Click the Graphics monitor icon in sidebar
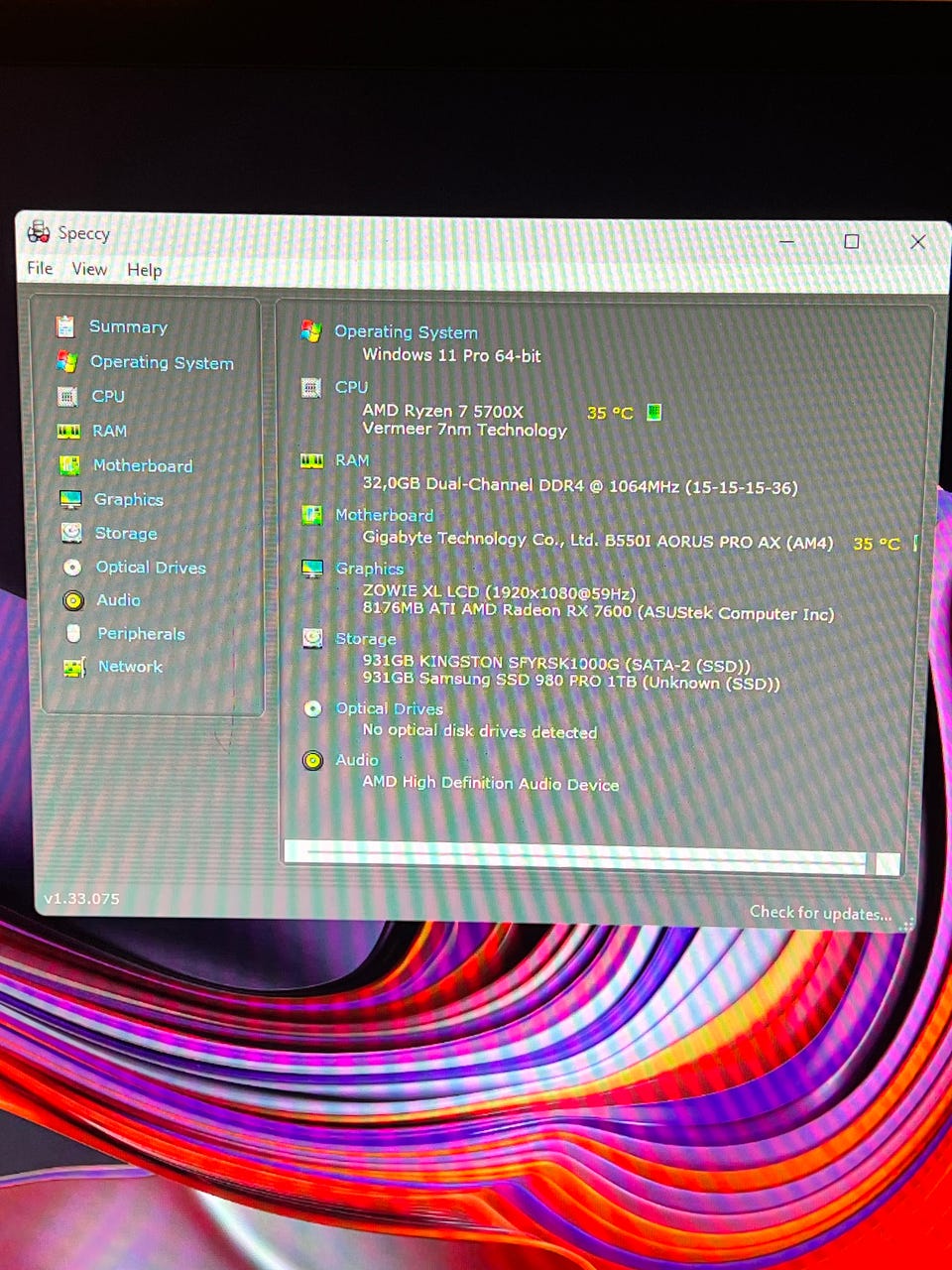This screenshot has height=1270, width=952. 70,499
